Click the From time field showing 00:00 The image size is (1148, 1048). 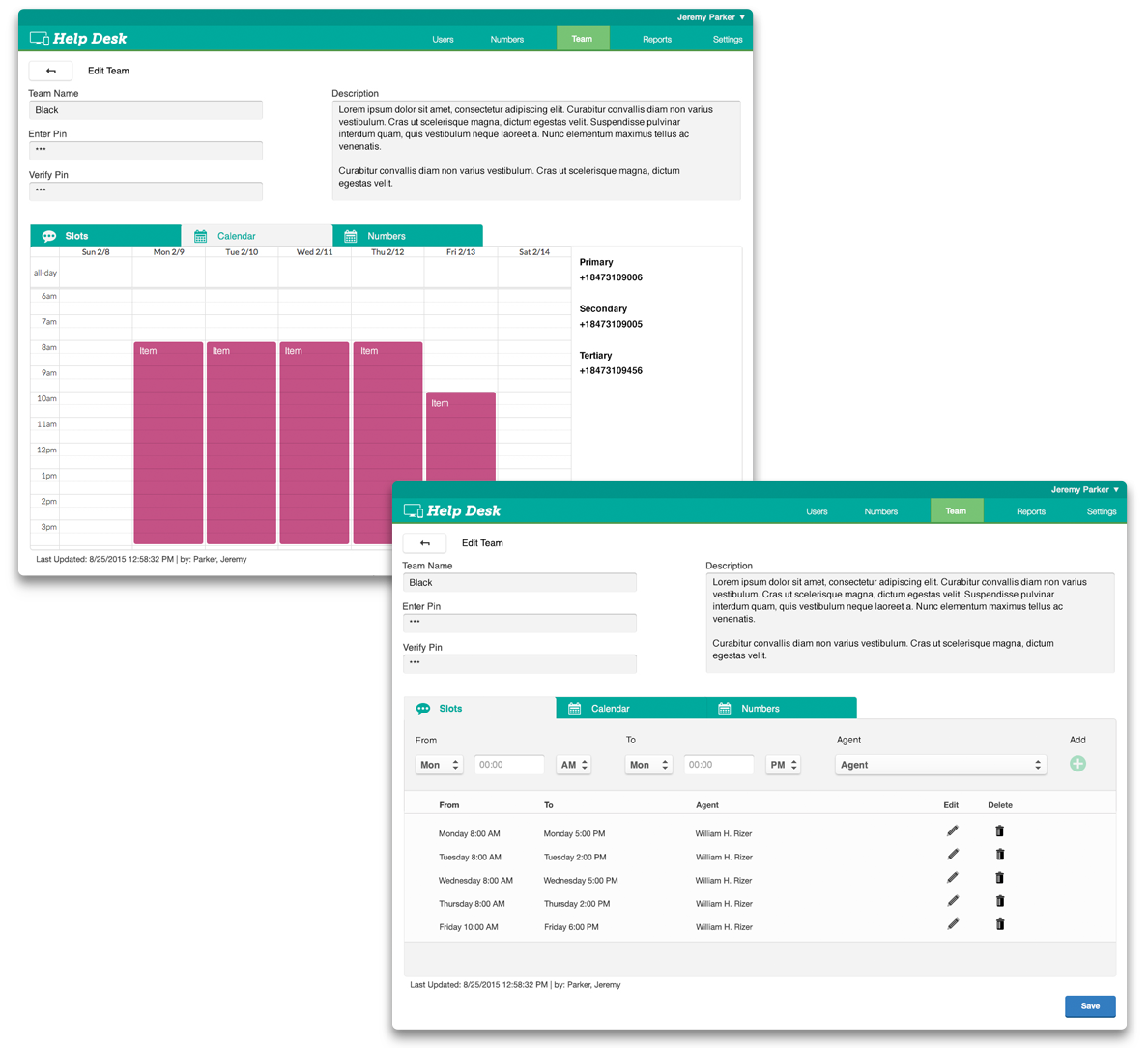coord(509,765)
